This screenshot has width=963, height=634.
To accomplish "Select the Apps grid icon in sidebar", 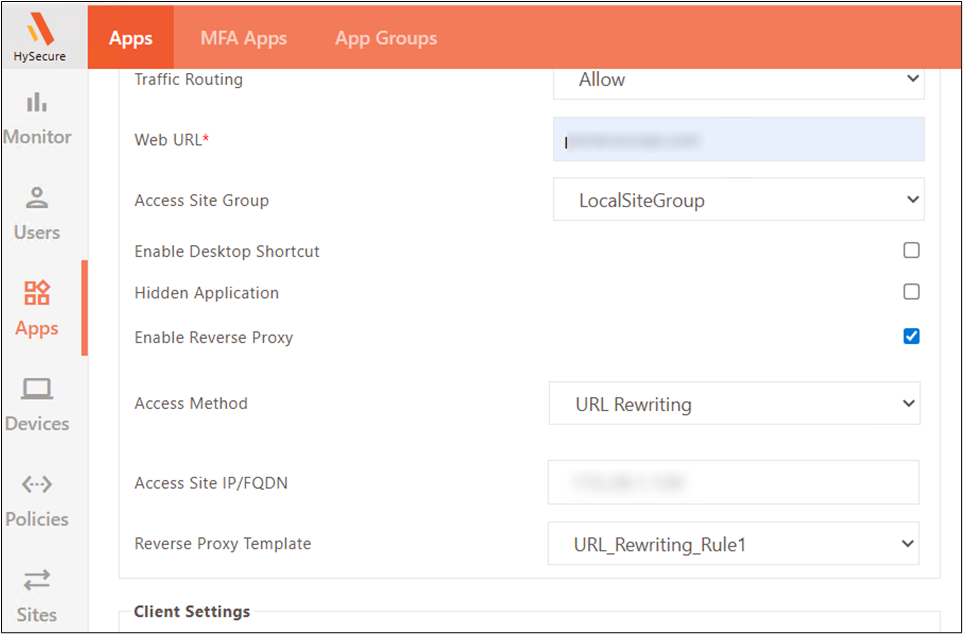I will (x=37, y=293).
